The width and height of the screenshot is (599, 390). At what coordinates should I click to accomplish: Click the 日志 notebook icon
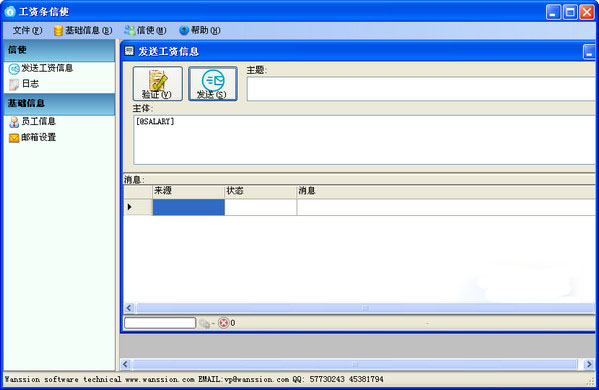pyautogui.click(x=14, y=84)
